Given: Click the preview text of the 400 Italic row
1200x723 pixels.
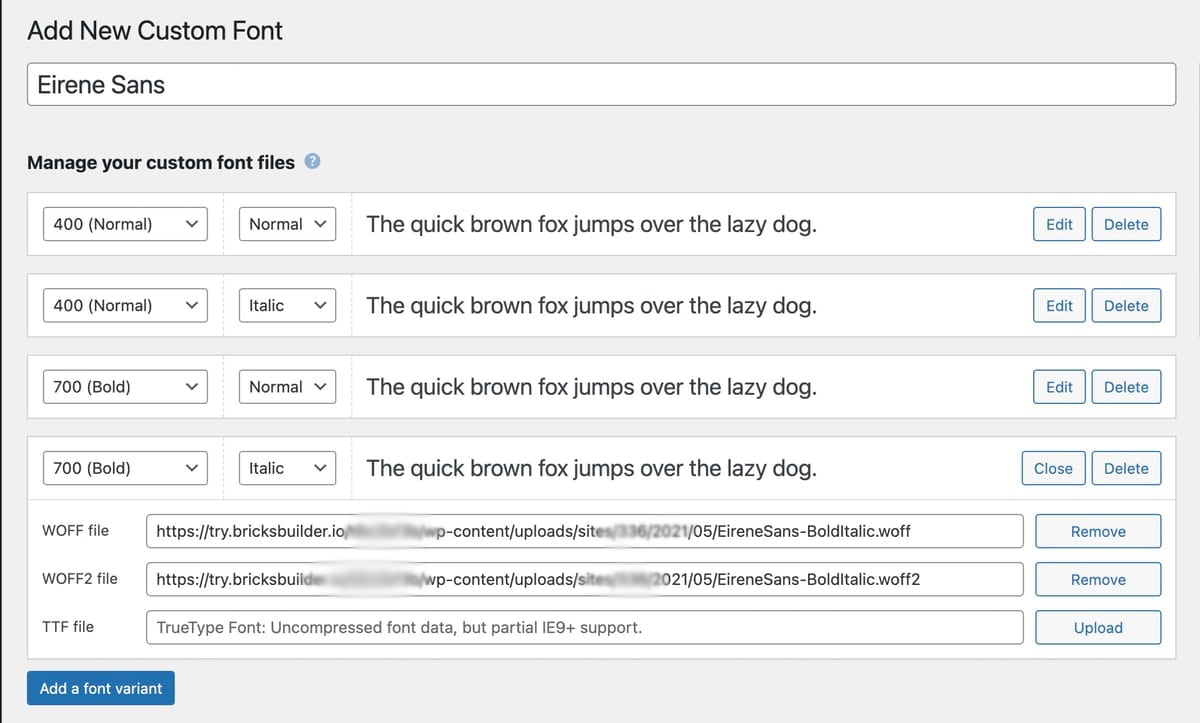Looking at the screenshot, I should point(591,305).
